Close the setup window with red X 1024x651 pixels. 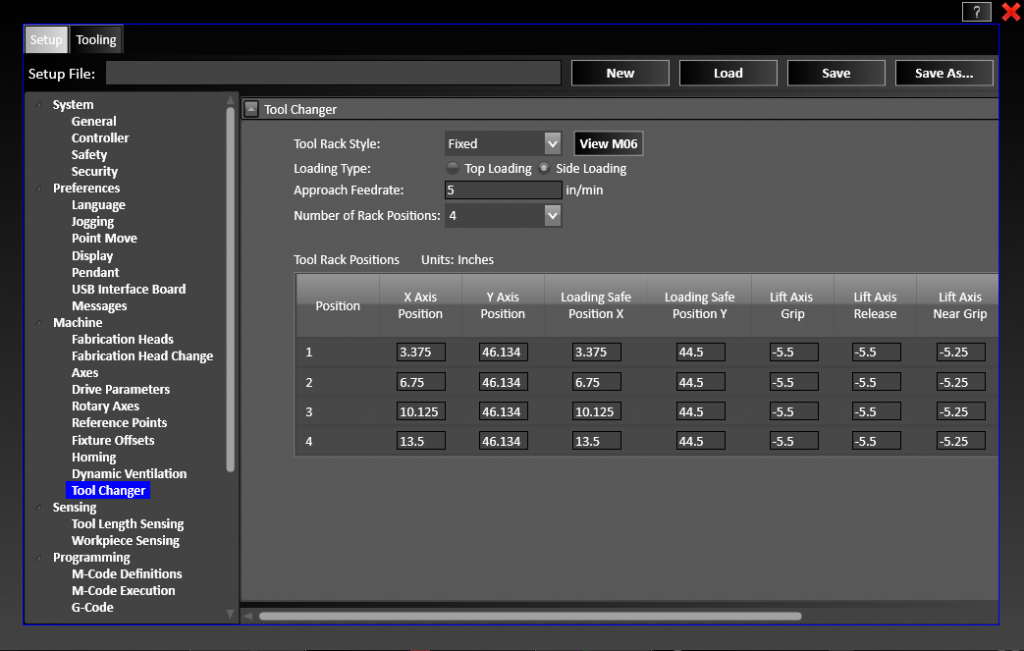(x=1010, y=12)
